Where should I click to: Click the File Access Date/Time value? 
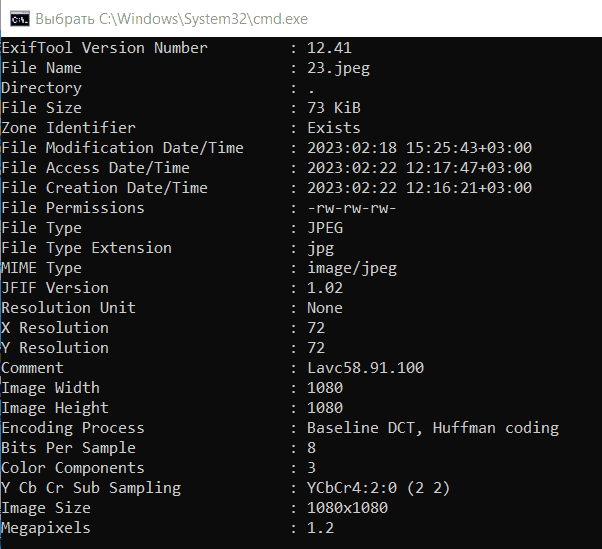[419, 168]
